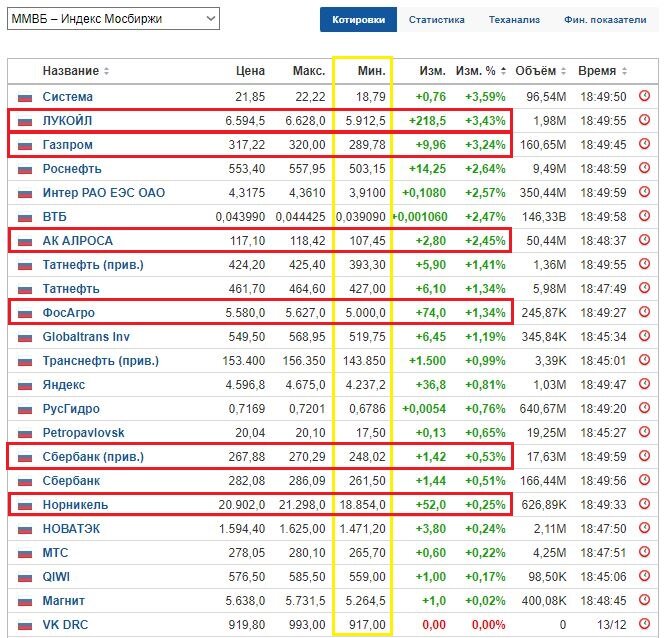Click the Russian flag icon beside QIWI
The image size is (665, 638).
coord(25,577)
